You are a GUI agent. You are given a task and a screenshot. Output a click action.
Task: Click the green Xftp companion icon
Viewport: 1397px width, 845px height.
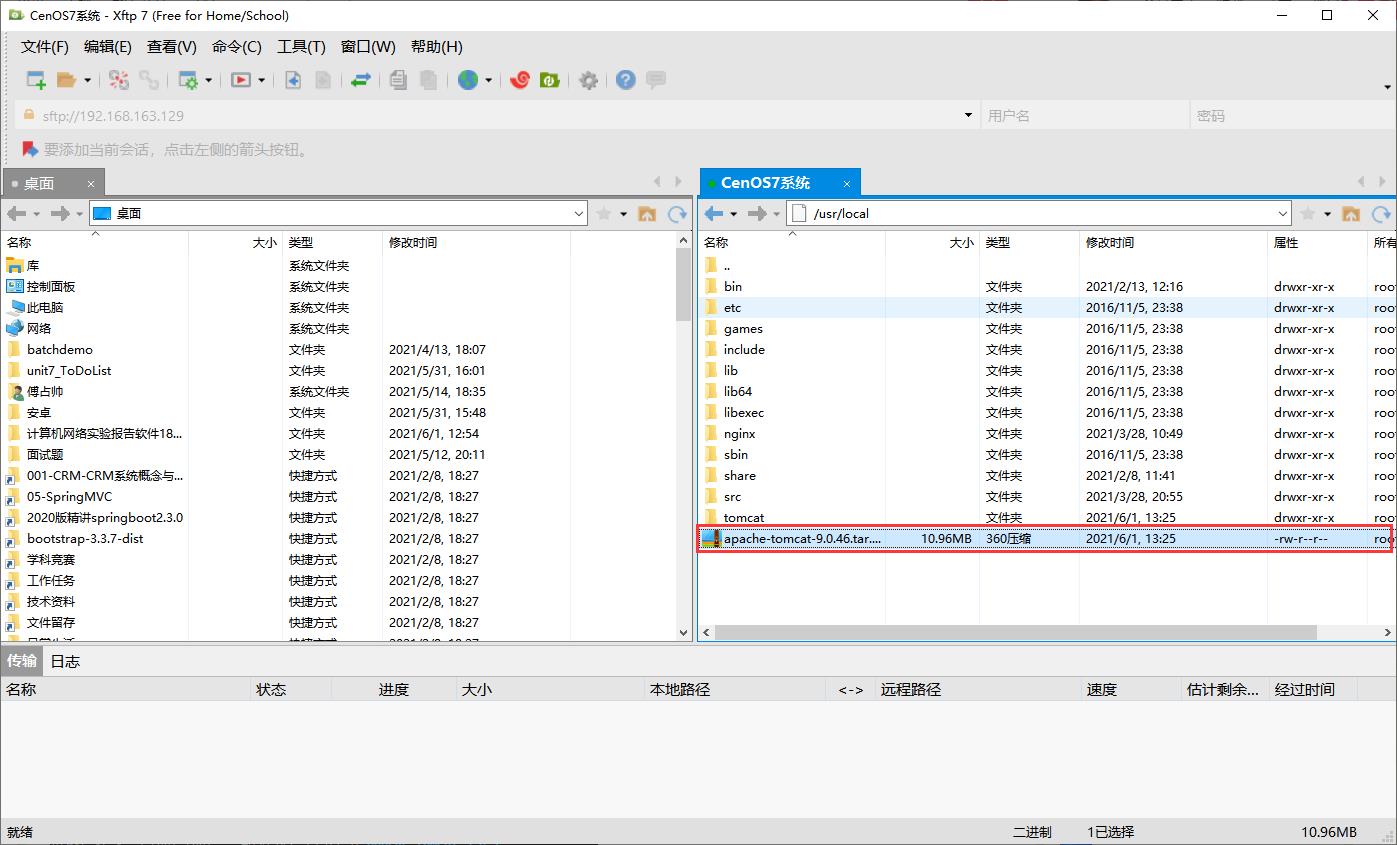[550, 80]
